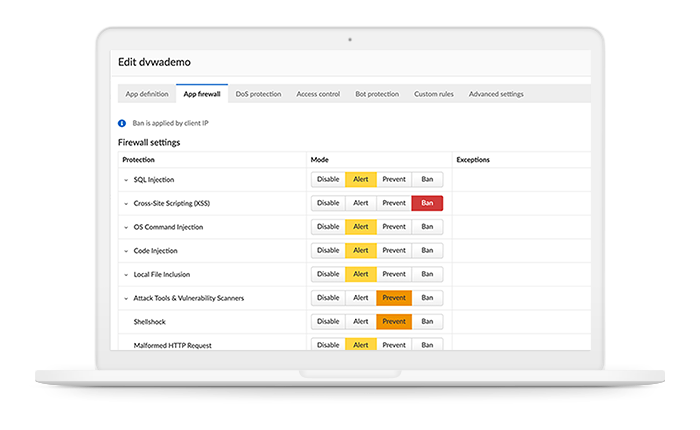This screenshot has height=430, width=700.
Task: Expand the OS Command Injection row
Action: point(126,227)
